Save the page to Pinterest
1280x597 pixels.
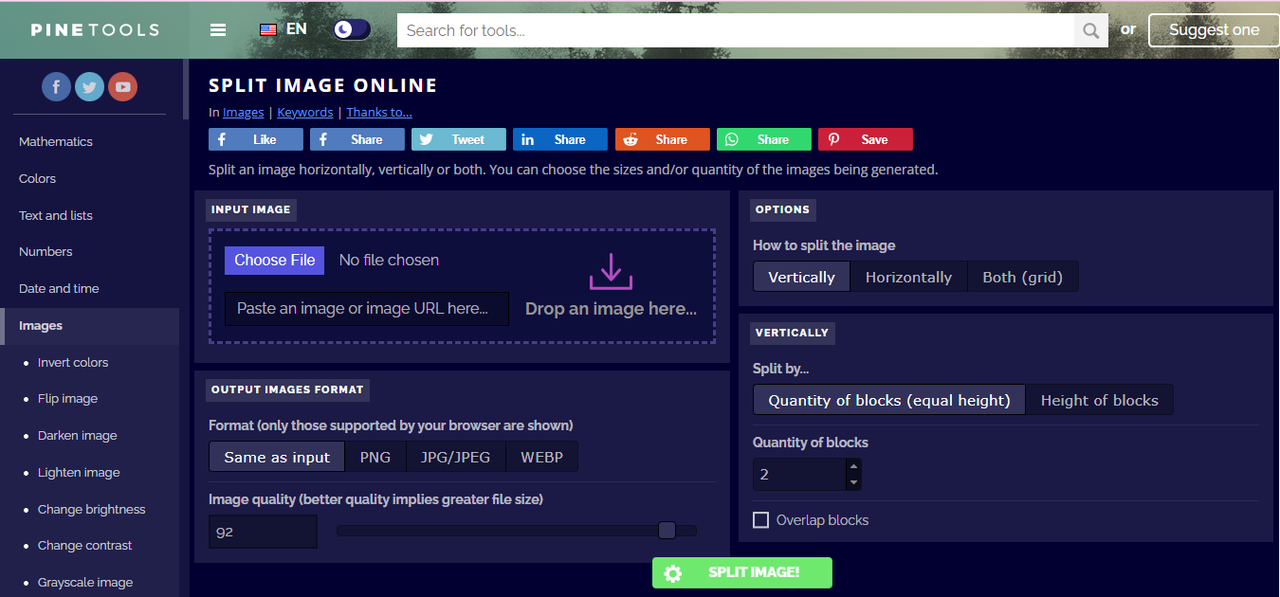tap(865, 140)
